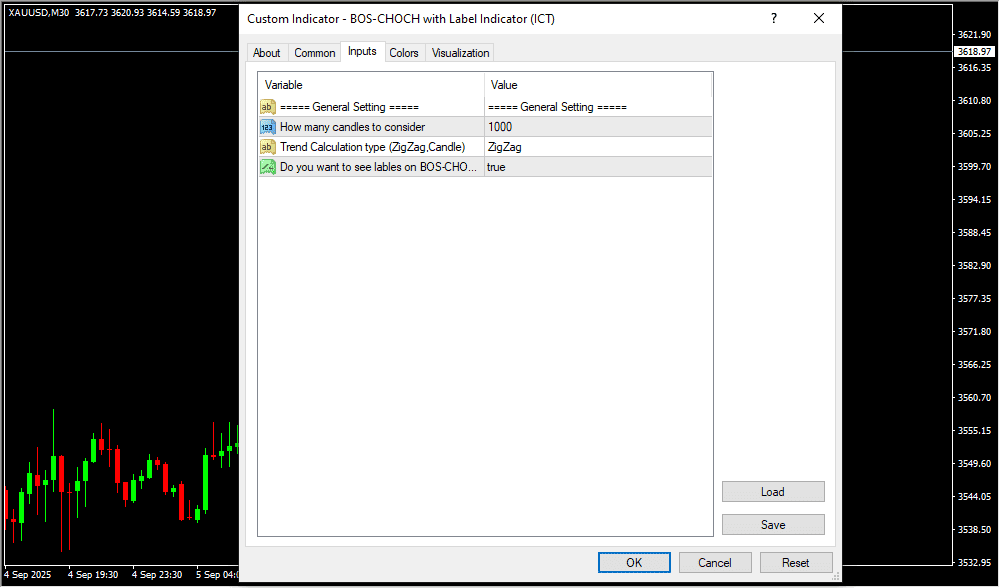This screenshot has height=588, width=1000.
Task: Click the 1000 candles value field
Action: [x=598, y=127]
